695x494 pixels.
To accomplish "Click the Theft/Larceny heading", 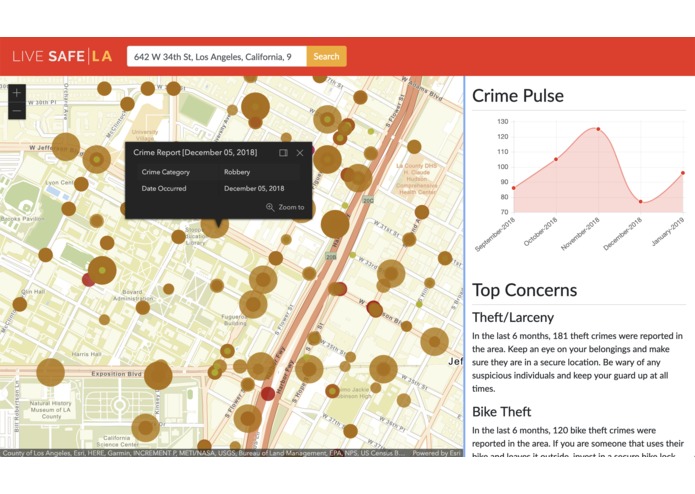I will pos(513,317).
